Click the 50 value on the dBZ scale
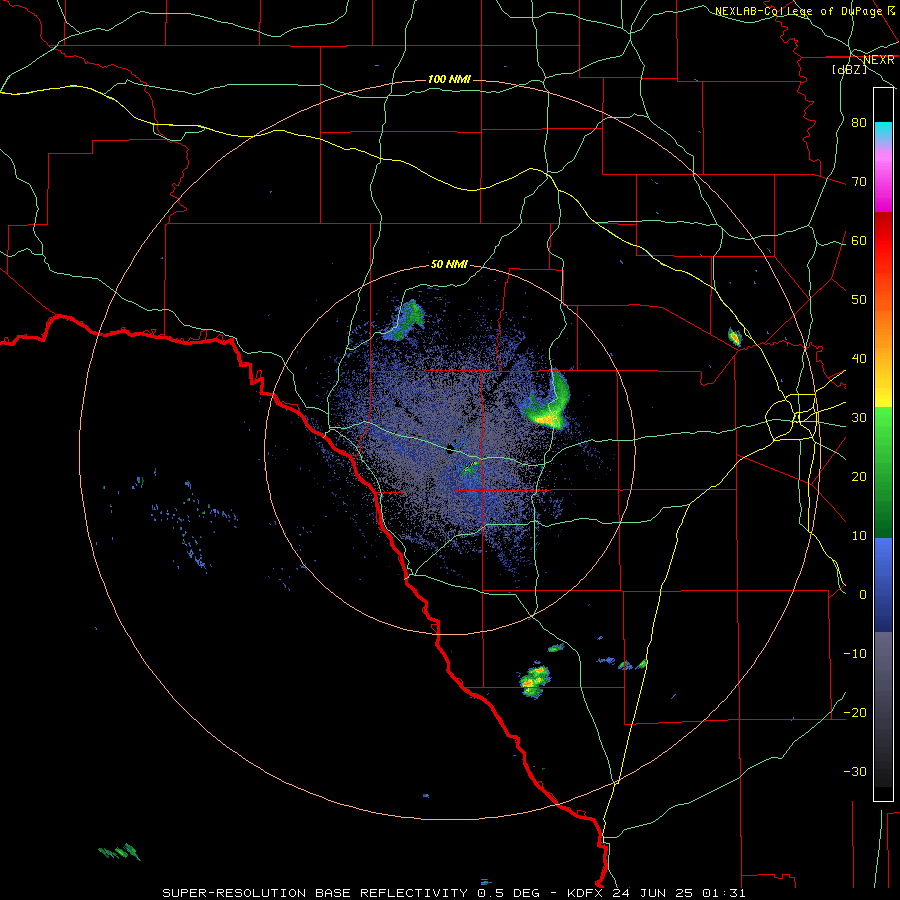Image resolution: width=900 pixels, height=900 pixels. [859, 300]
